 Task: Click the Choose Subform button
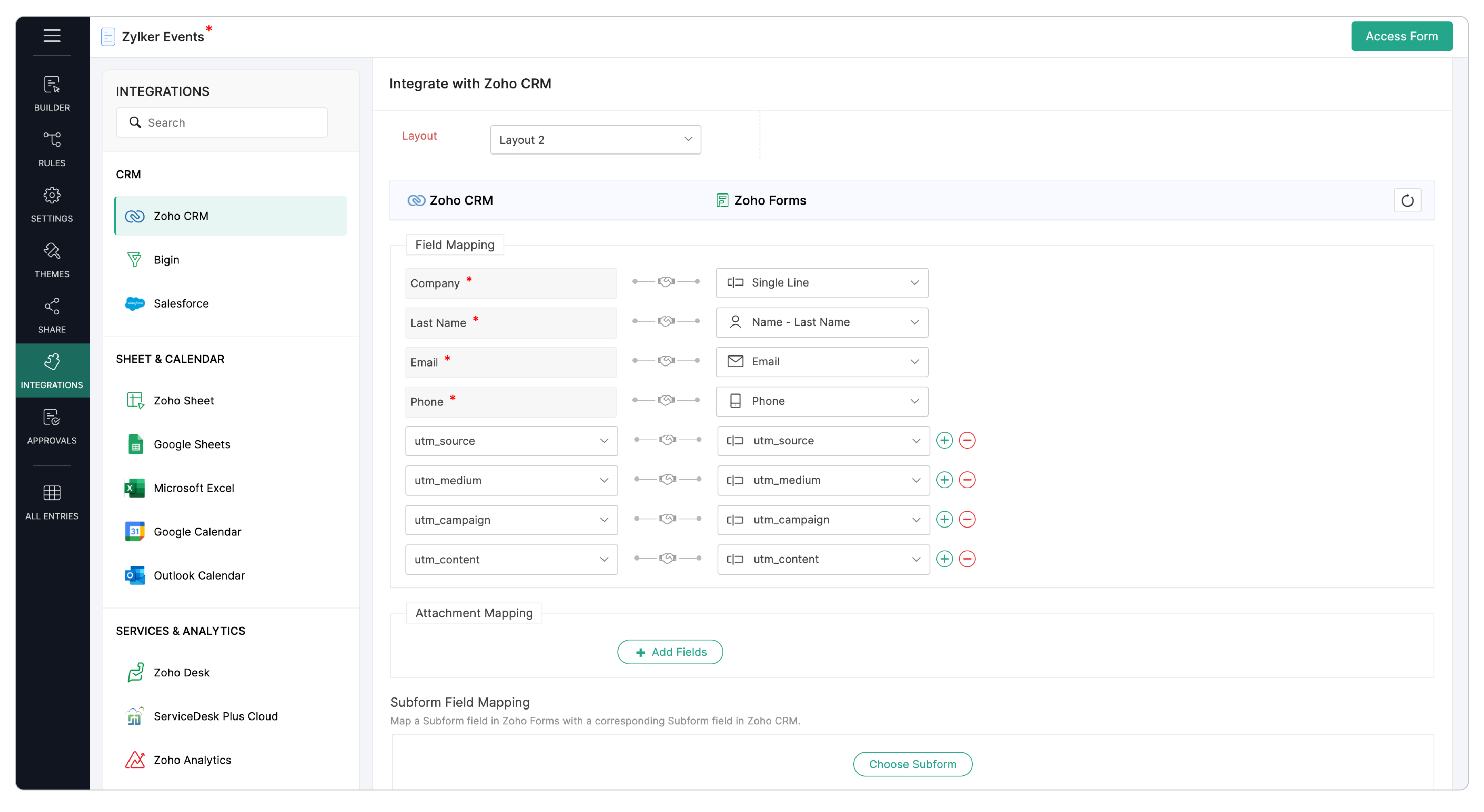point(913,764)
